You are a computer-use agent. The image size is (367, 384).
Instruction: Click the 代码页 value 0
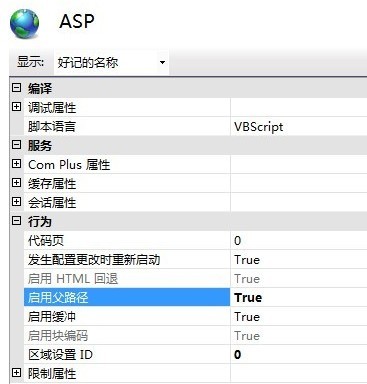(237, 240)
